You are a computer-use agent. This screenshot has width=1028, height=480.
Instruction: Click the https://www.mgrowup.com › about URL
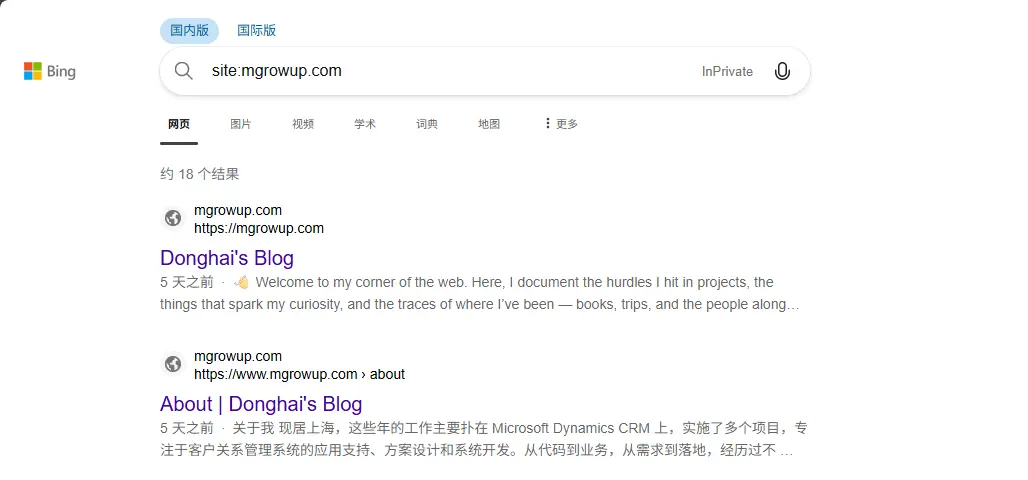click(x=300, y=374)
